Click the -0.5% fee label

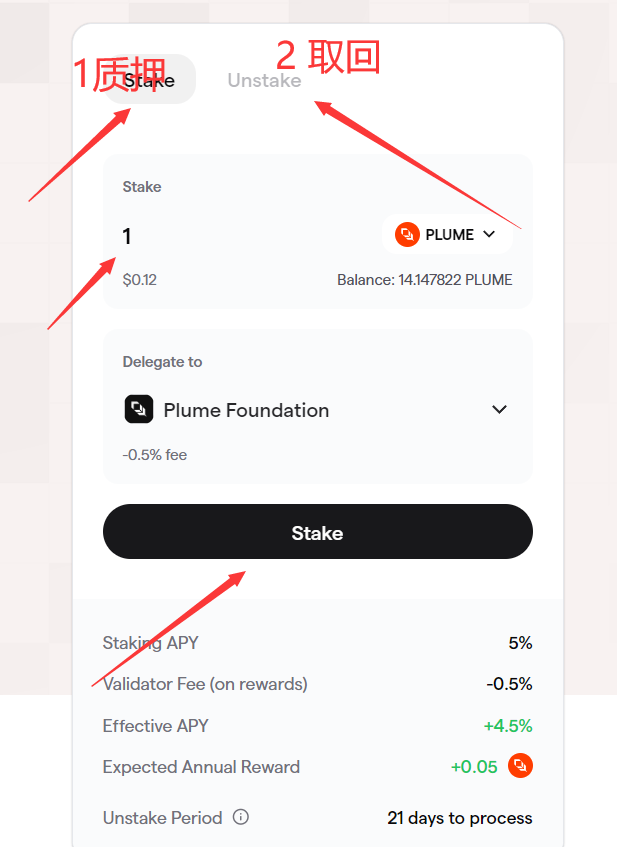point(155,455)
